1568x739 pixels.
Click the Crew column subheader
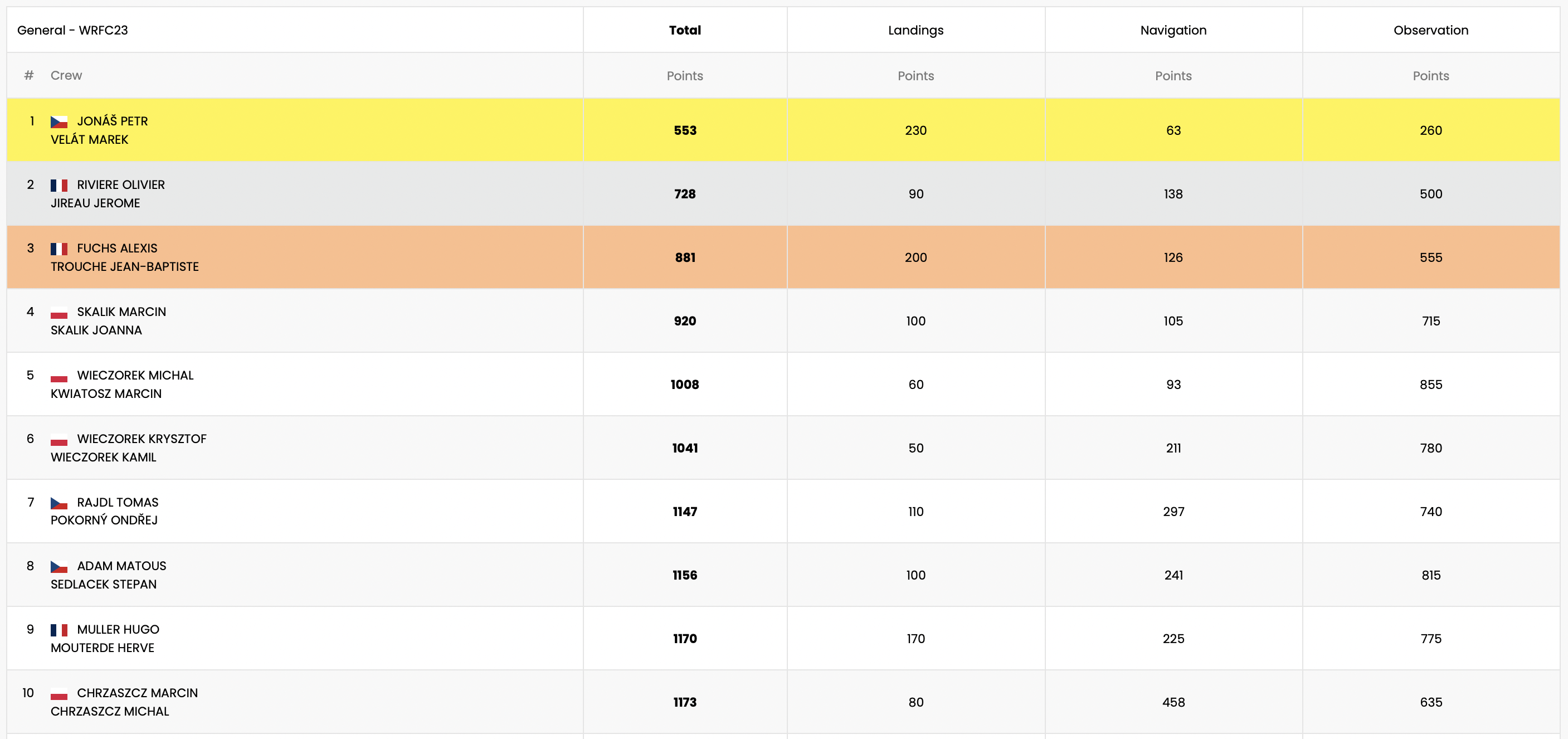[66, 75]
